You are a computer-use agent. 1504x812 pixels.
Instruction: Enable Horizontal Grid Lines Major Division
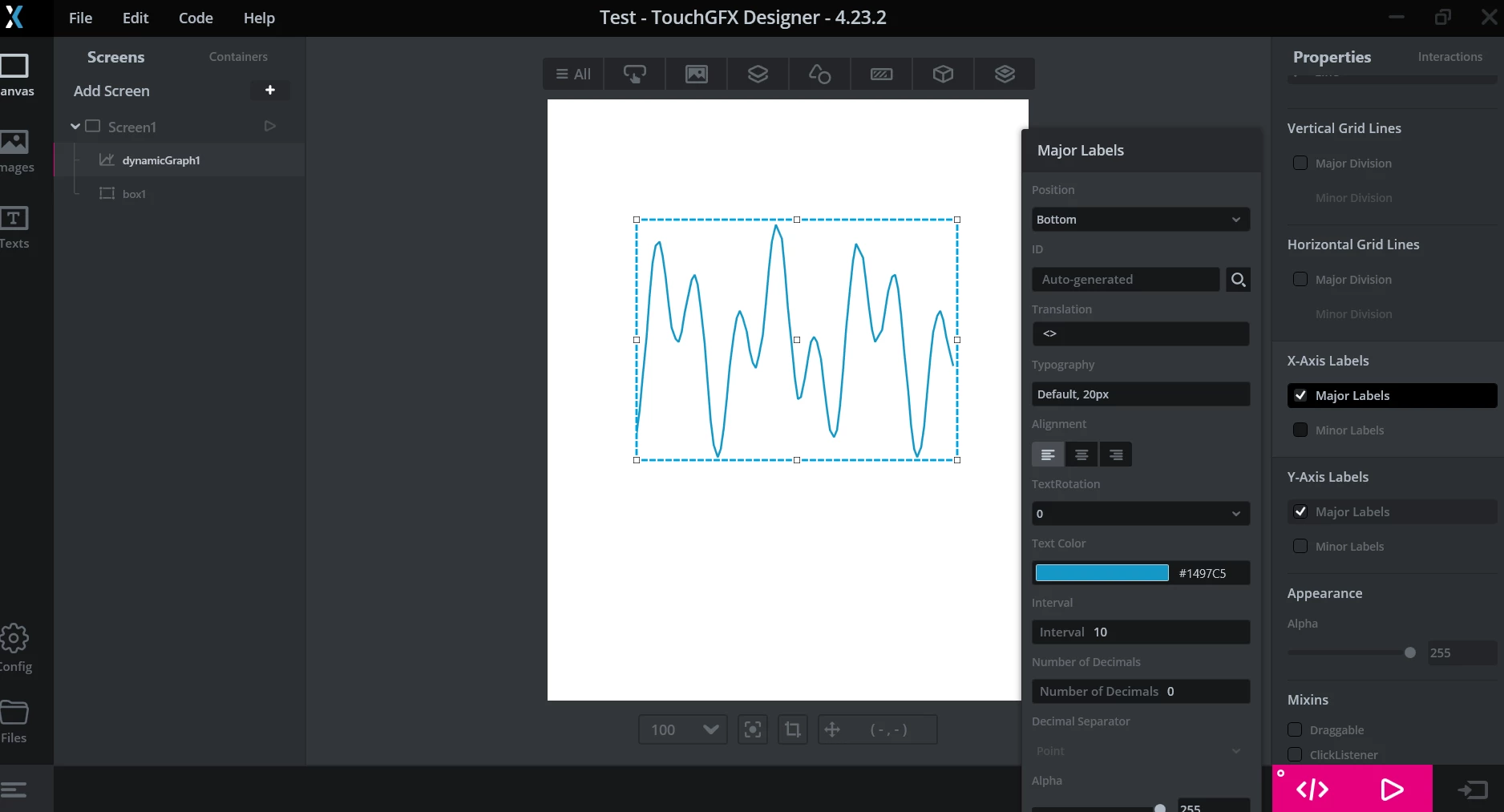coord(1300,279)
